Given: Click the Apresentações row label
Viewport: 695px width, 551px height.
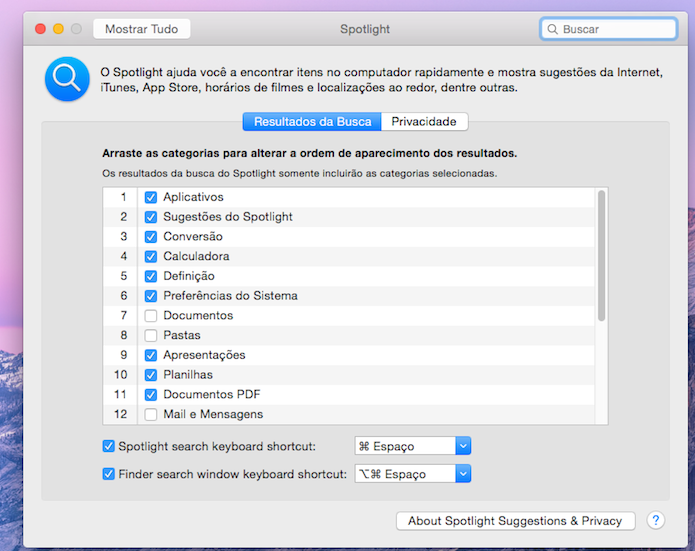Looking at the screenshot, I should tap(204, 355).
